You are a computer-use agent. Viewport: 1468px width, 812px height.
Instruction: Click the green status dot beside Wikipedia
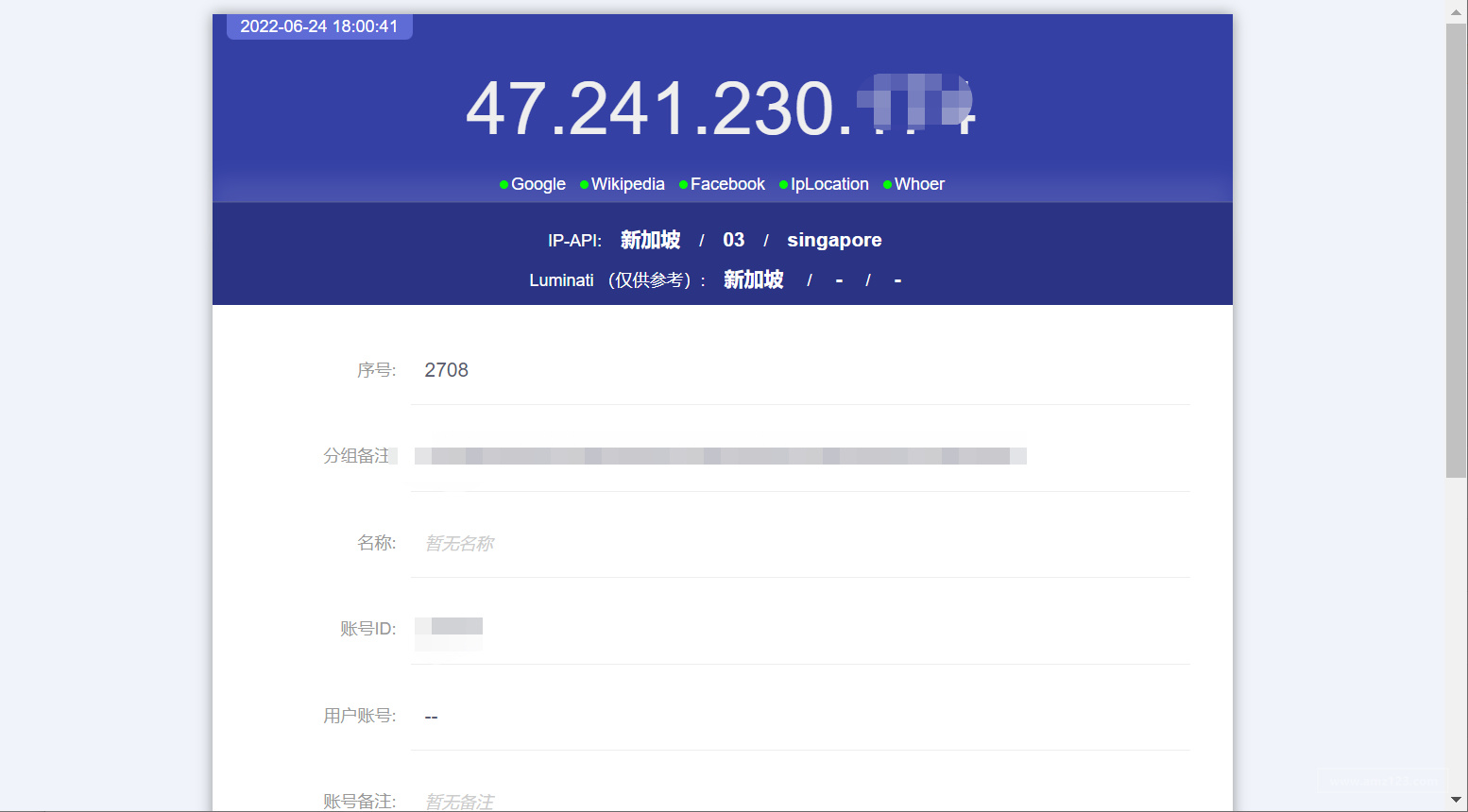point(584,185)
